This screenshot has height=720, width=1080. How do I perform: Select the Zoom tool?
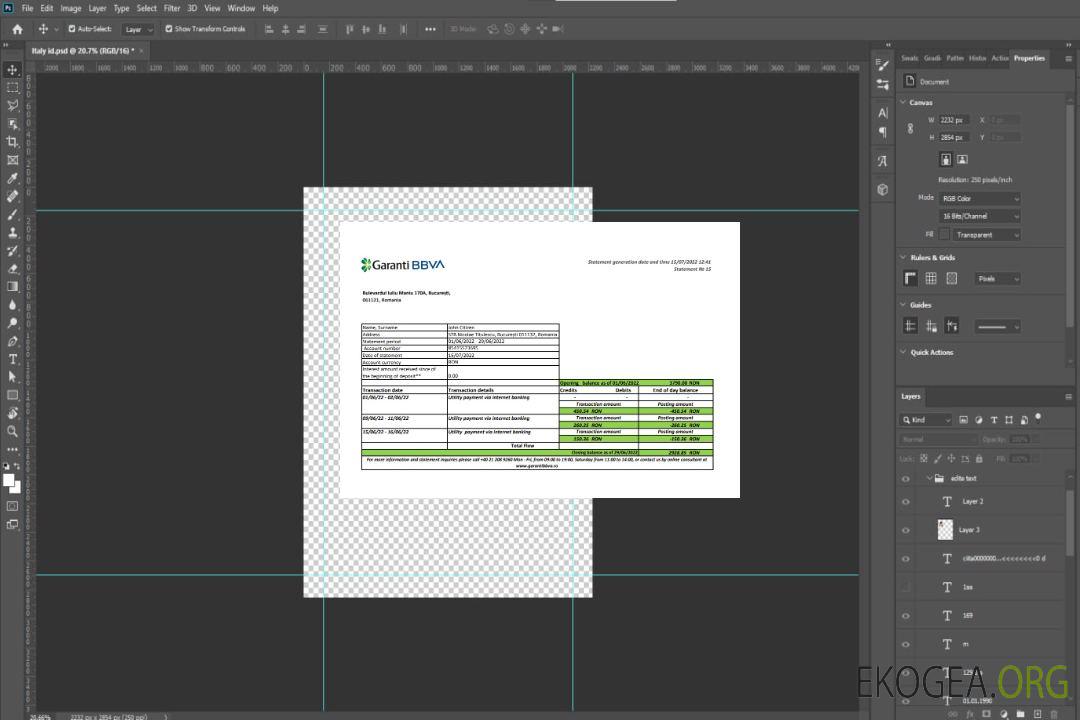coord(12,431)
